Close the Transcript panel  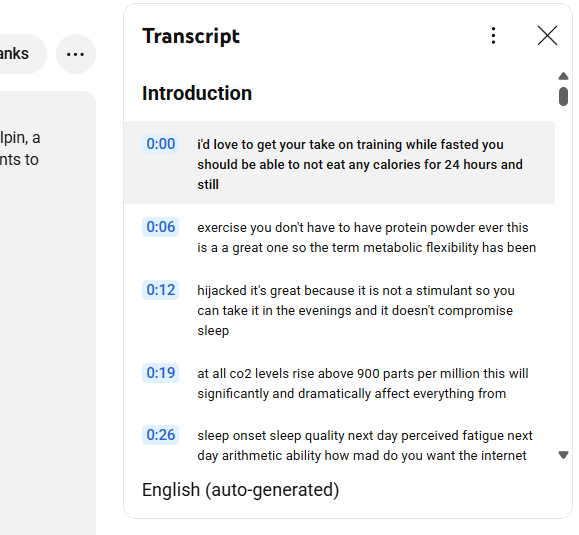point(547,36)
